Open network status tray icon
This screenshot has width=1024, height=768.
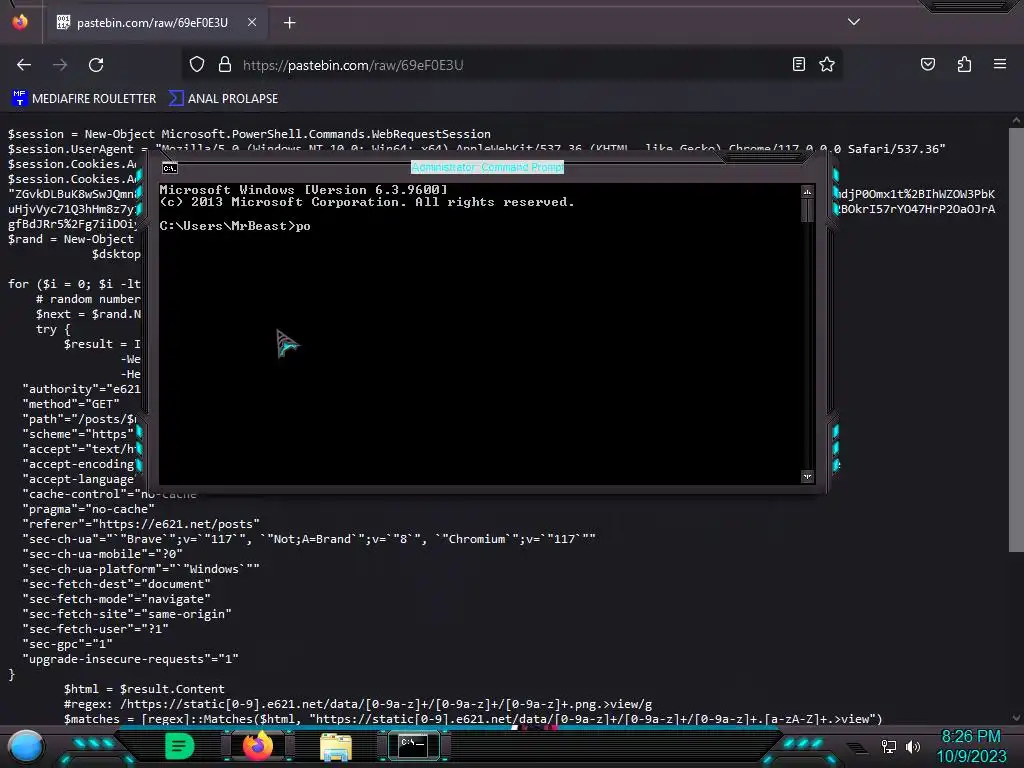tap(888, 746)
